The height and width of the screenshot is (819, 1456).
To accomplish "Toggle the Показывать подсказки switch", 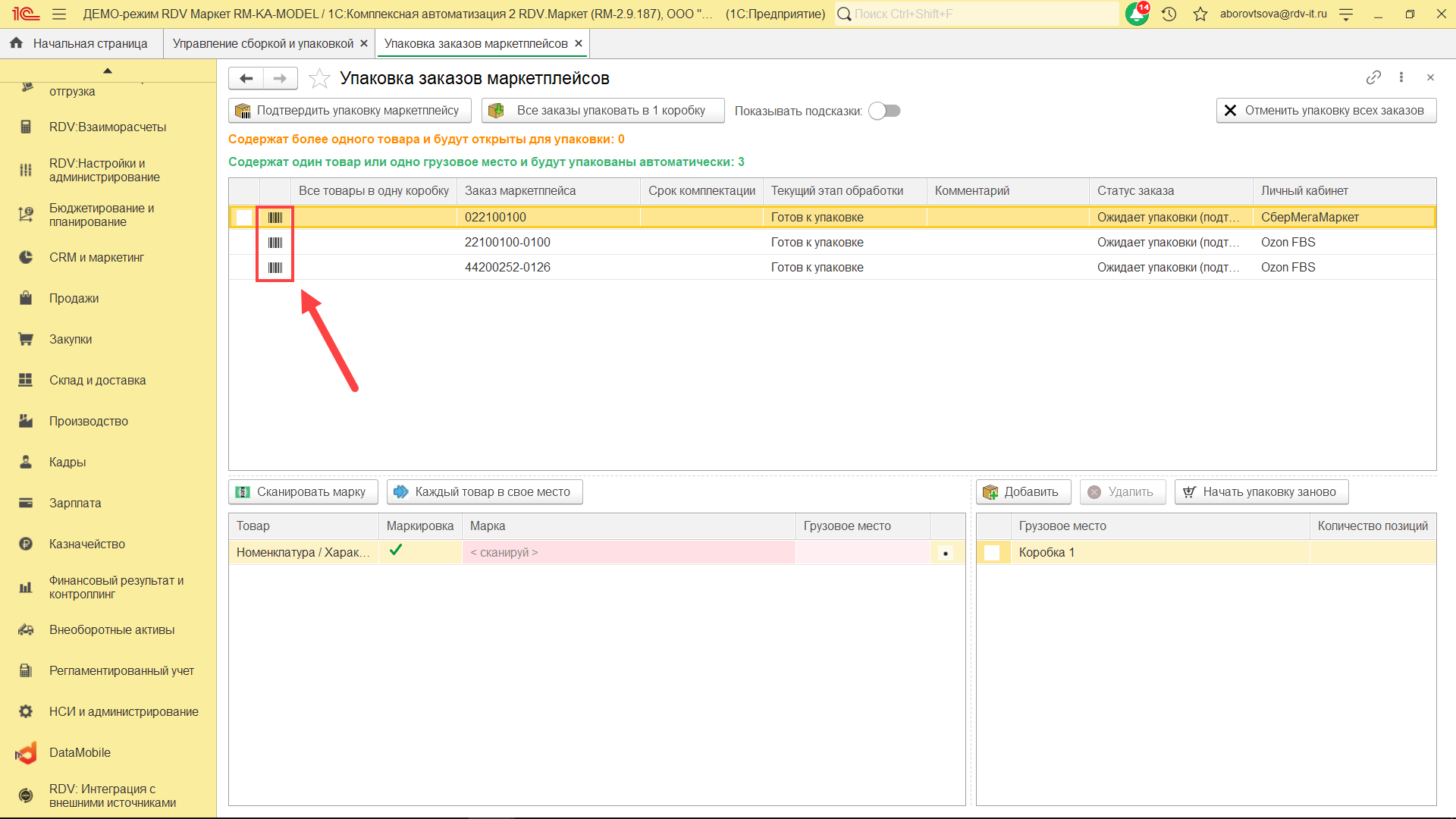I will [x=884, y=111].
